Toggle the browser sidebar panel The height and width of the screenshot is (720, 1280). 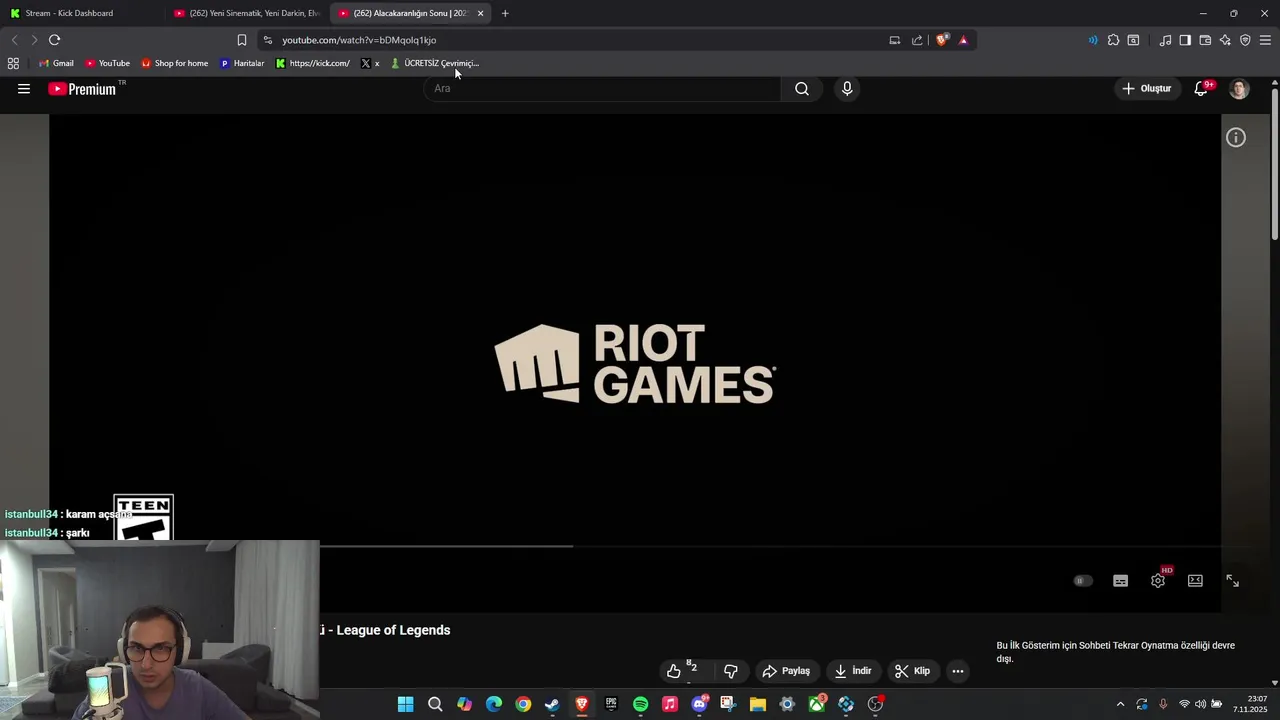(1185, 40)
